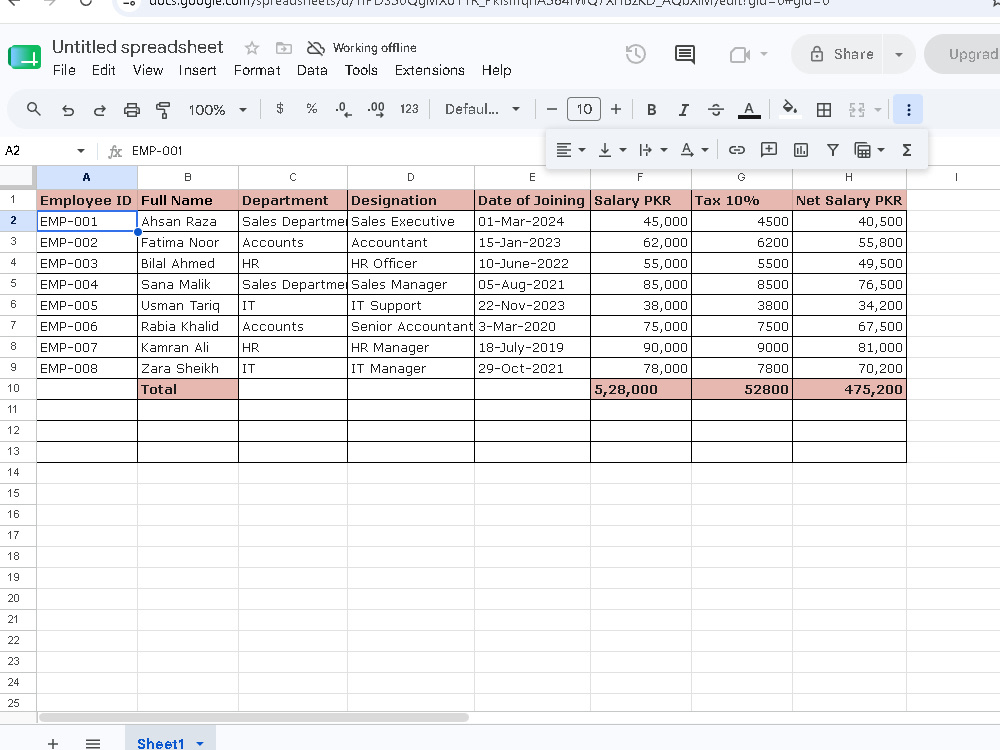Increase decimal places icon
Screen dimensions: 1000x750
click(376, 110)
